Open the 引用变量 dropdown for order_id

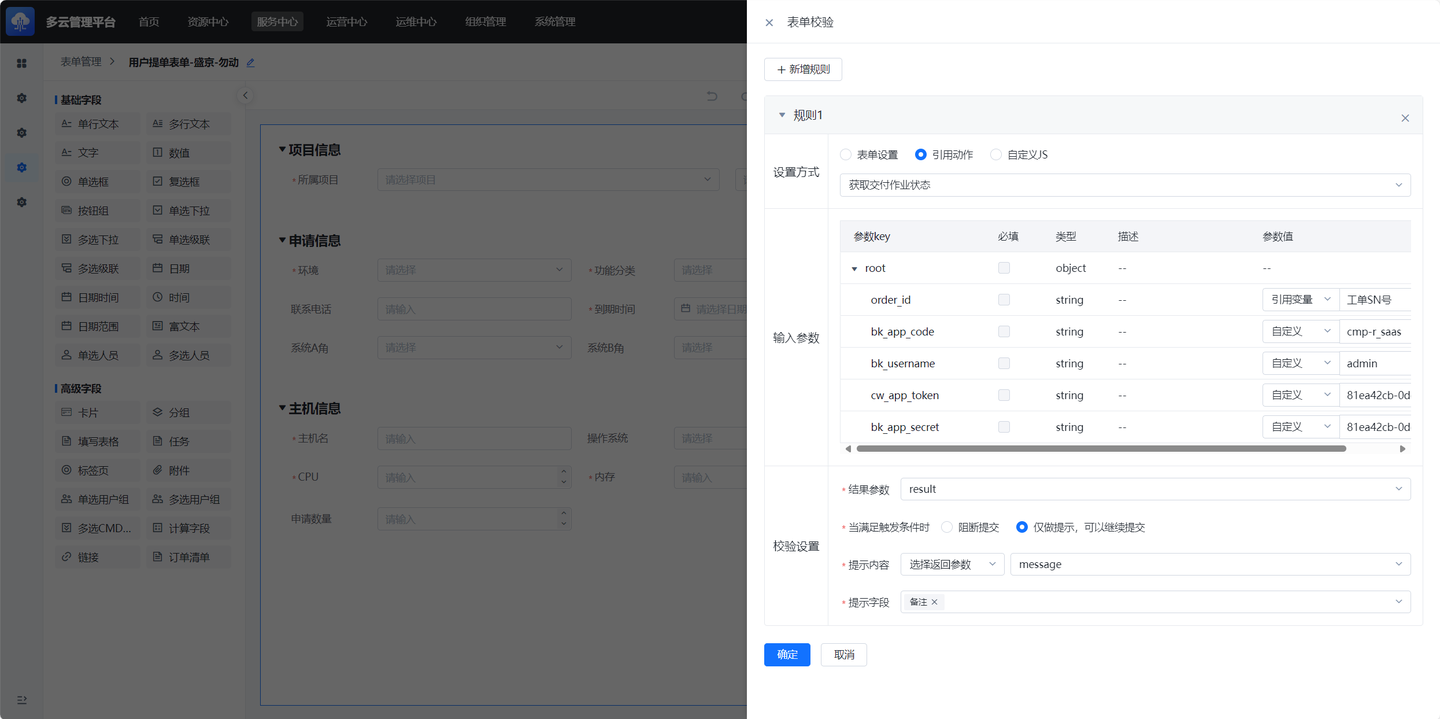(x=1300, y=300)
